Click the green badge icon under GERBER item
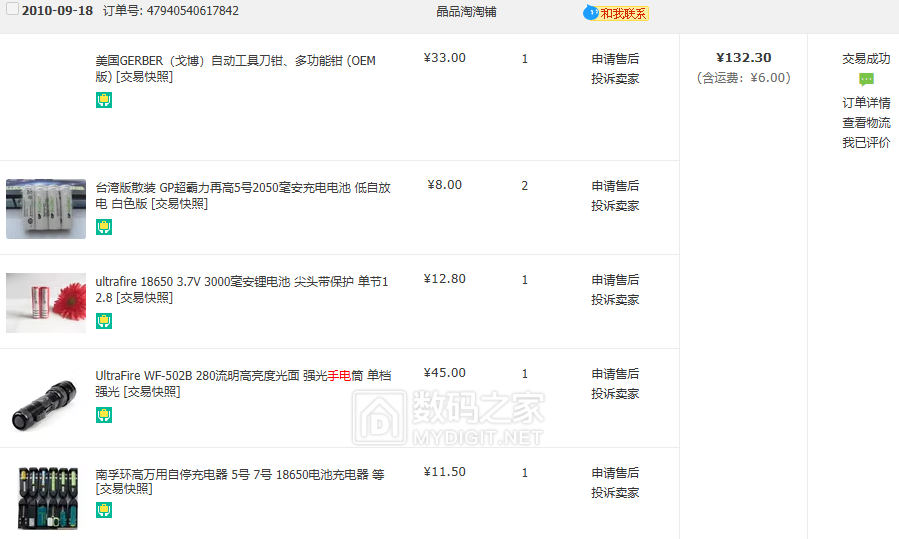This screenshot has height=539, width=899. pos(104,100)
